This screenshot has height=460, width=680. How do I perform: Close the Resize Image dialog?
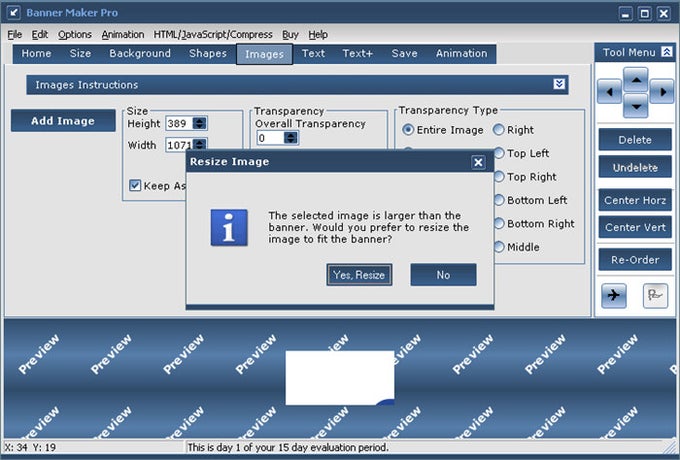tap(478, 162)
